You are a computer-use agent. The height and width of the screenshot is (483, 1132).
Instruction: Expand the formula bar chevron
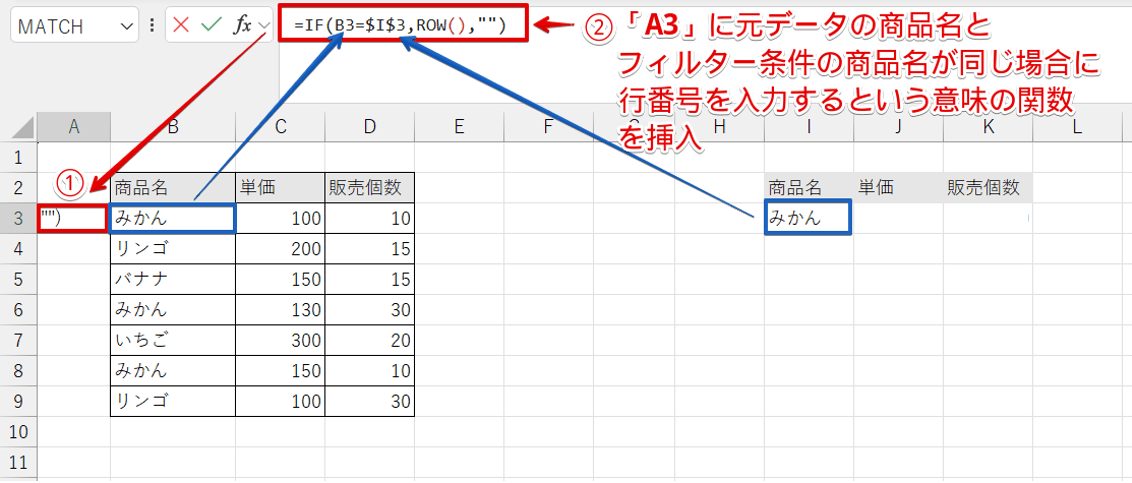pyautogui.click(x=264, y=25)
